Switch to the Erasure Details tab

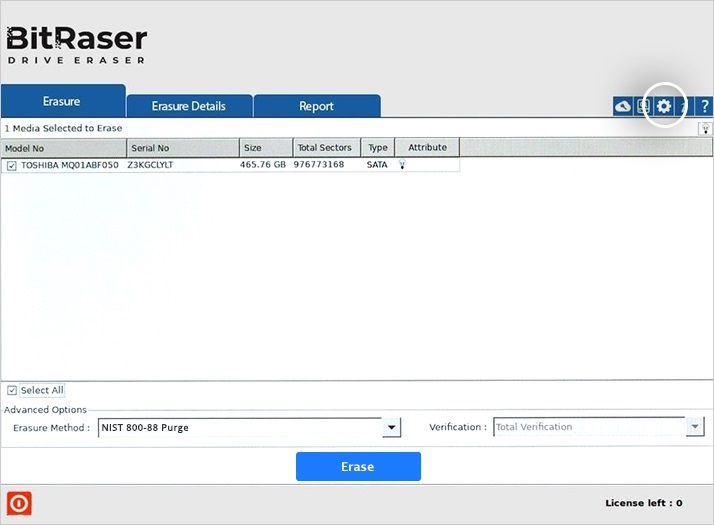pyautogui.click(x=189, y=106)
